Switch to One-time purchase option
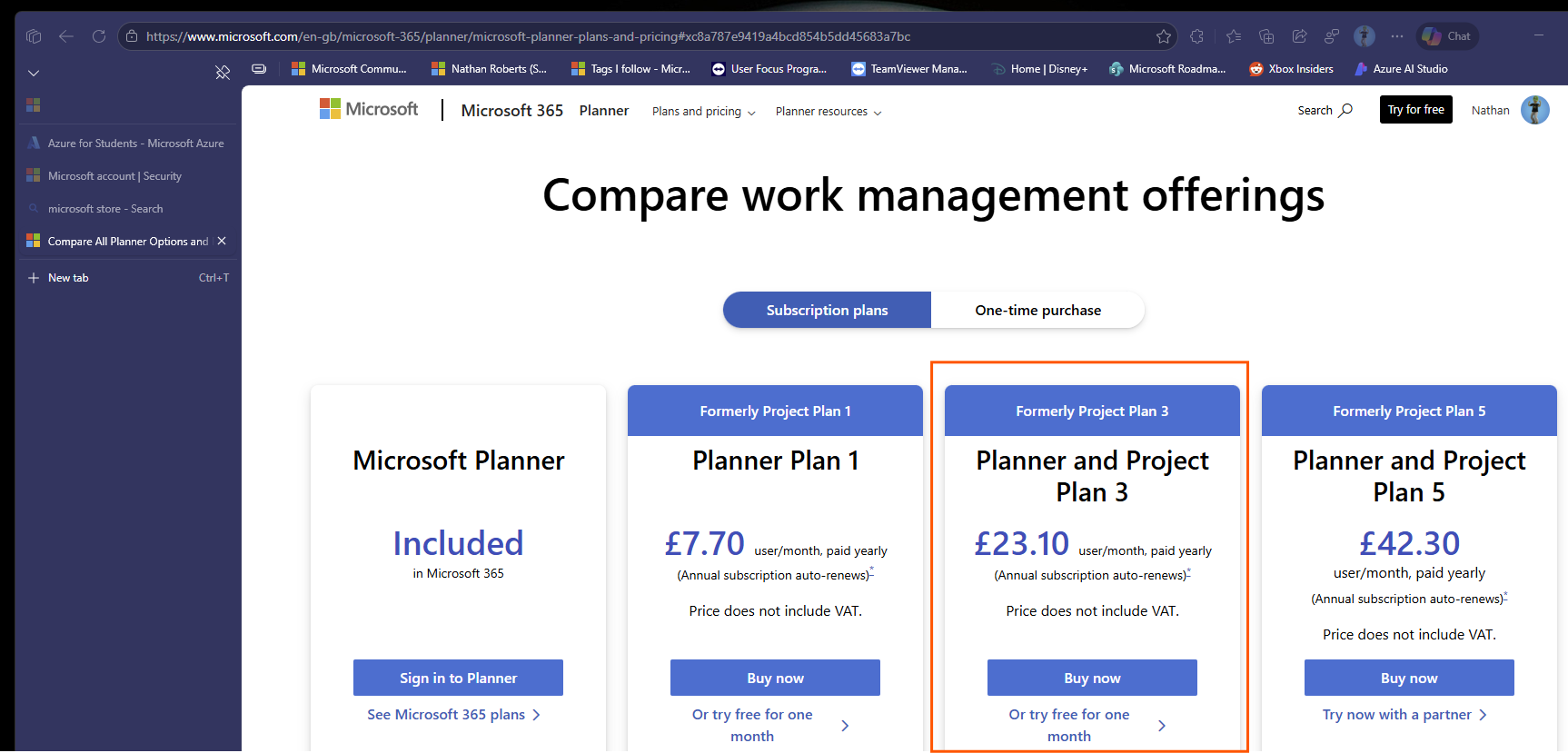Image resolution: width=1568 pixels, height=753 pixels. (1037, 310)
